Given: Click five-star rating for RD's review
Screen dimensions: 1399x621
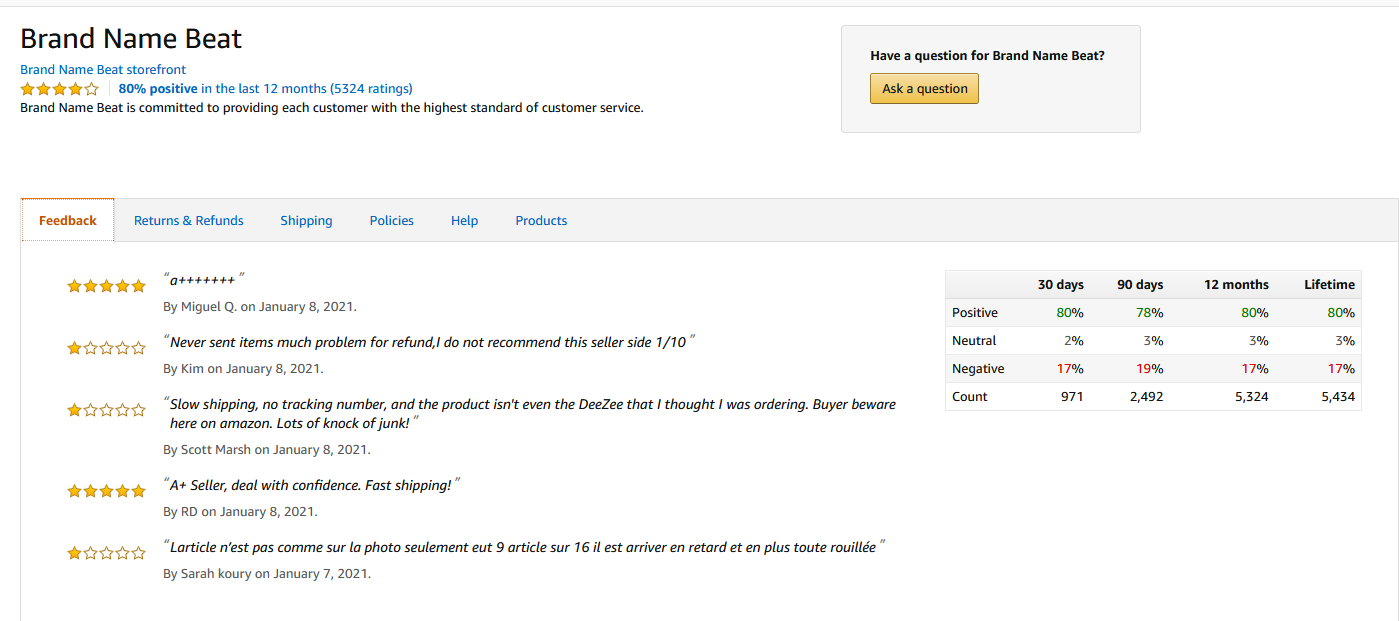Looking at the screenshot, I should tap(106, 491).
